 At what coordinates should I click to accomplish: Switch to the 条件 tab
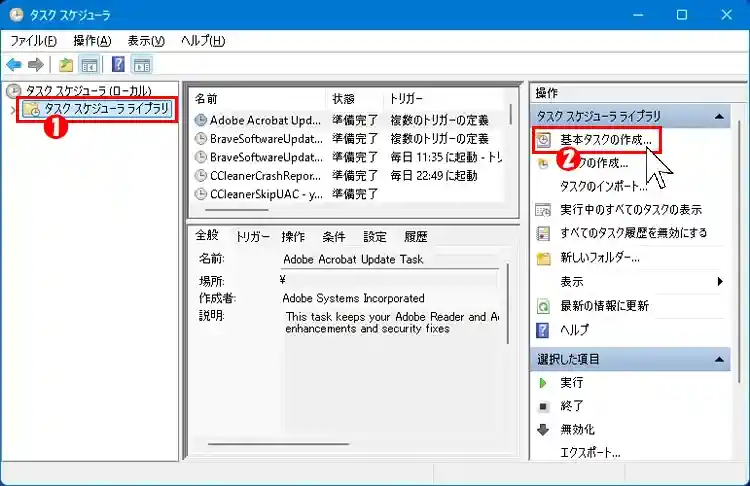tap(334, 237)
